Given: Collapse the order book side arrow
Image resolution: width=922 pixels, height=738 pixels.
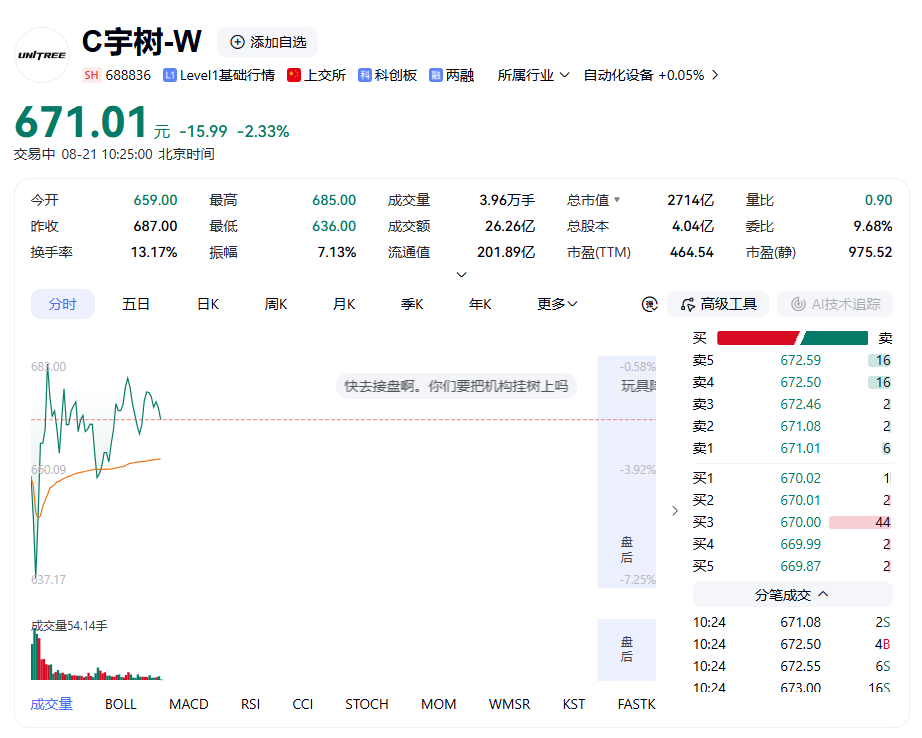Looking at the screenshot, I should pyautogui.click(x=675, y=510).
